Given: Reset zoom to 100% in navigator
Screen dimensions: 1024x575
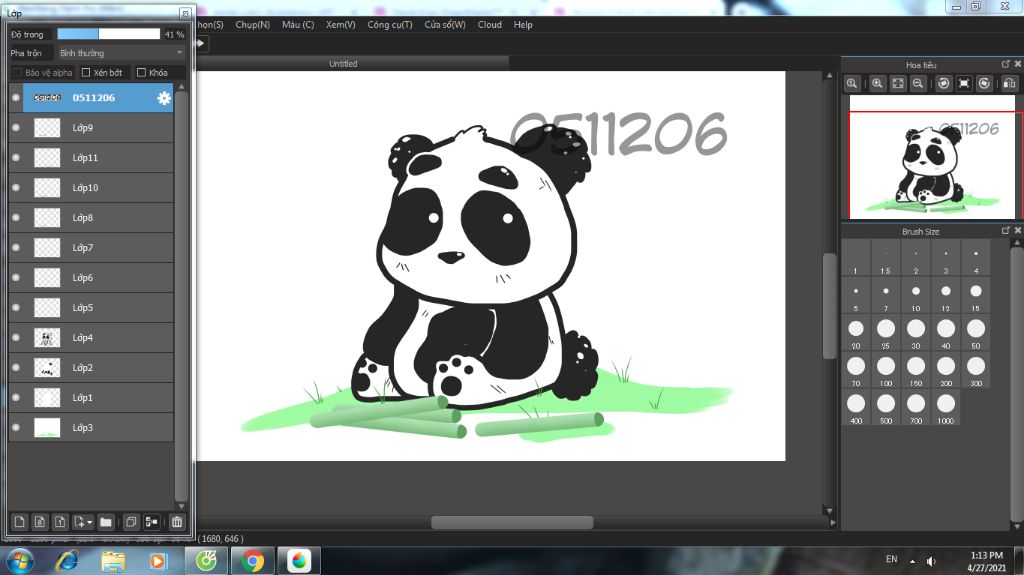Looking at the screenshot, I should (x=852, y=84).
